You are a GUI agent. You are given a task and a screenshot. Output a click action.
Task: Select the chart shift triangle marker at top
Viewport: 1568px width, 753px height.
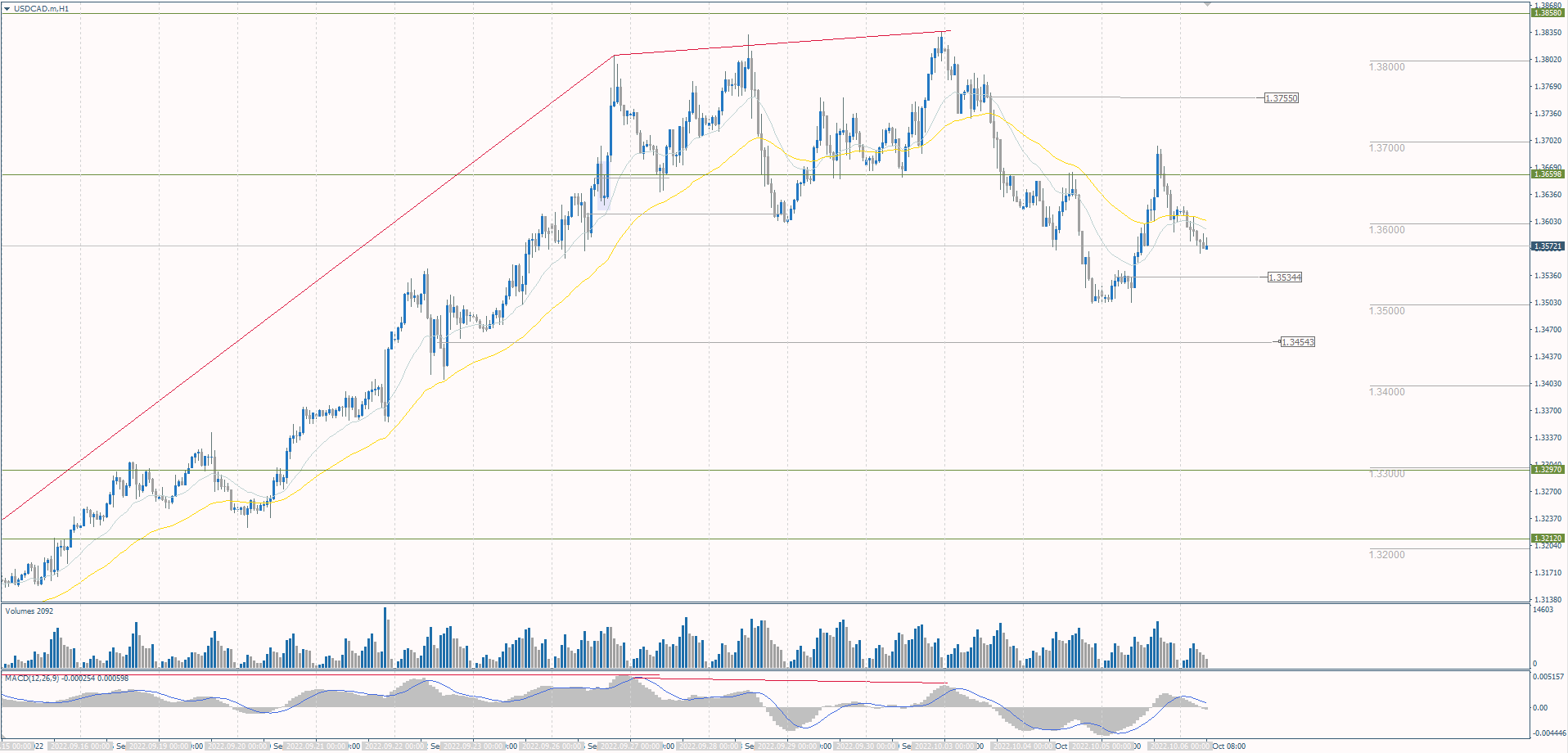[1206, 4]
